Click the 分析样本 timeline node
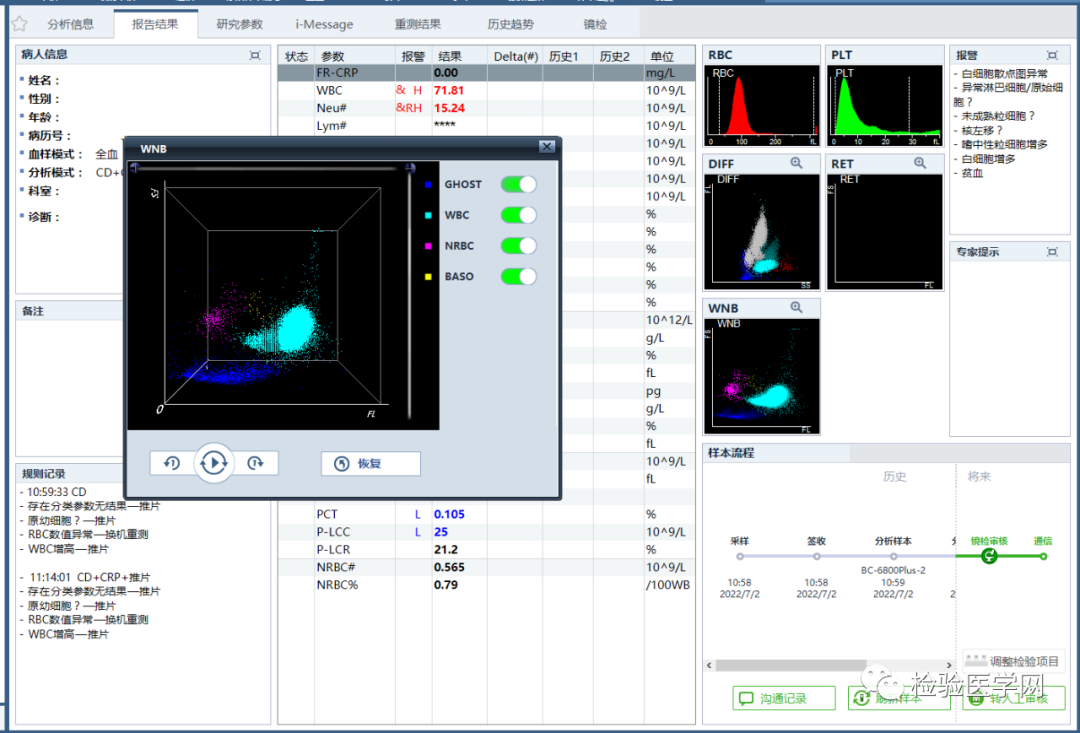 point(893,556)
